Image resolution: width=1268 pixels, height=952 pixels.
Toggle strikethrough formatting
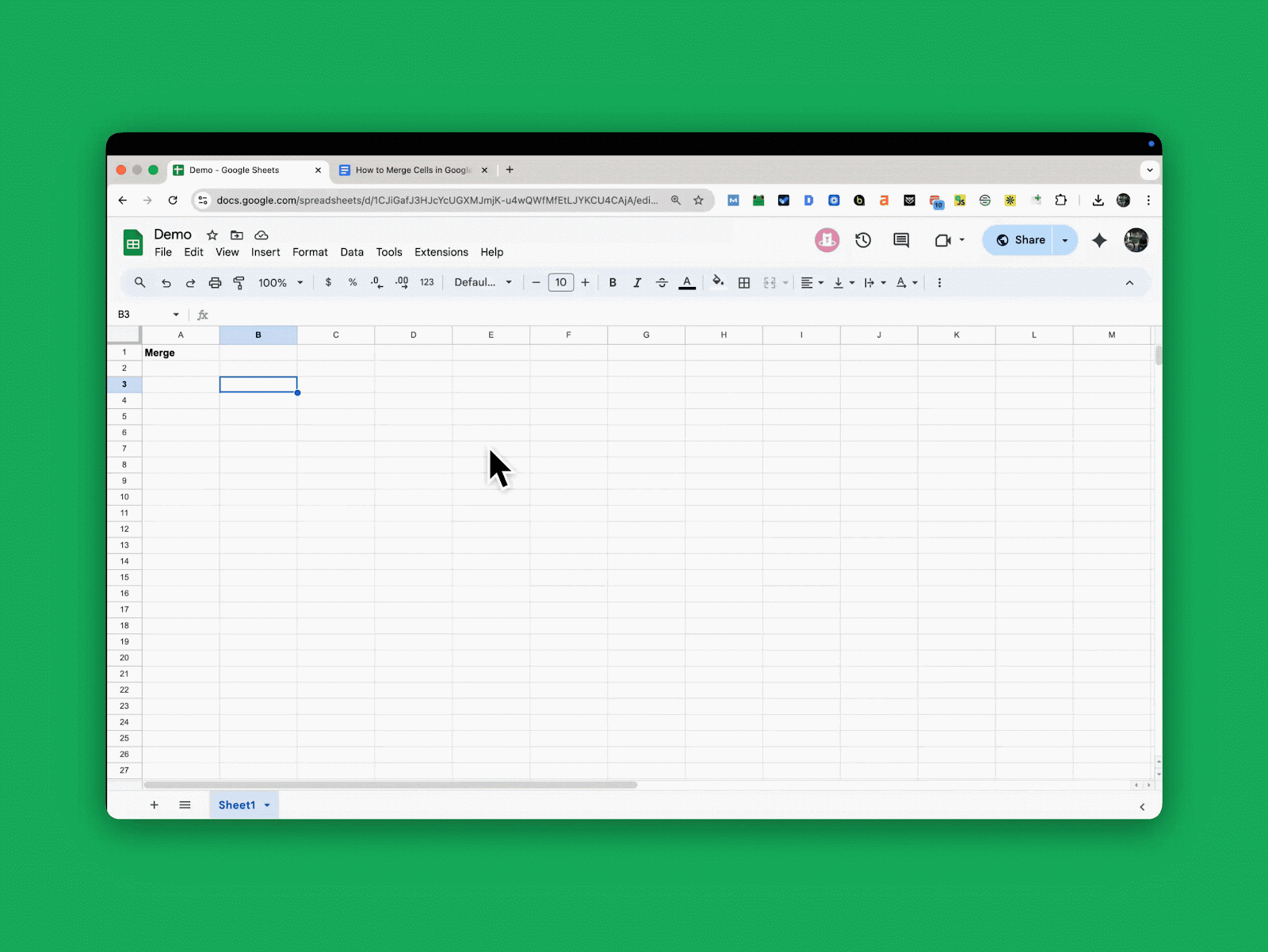click(662, 282)
